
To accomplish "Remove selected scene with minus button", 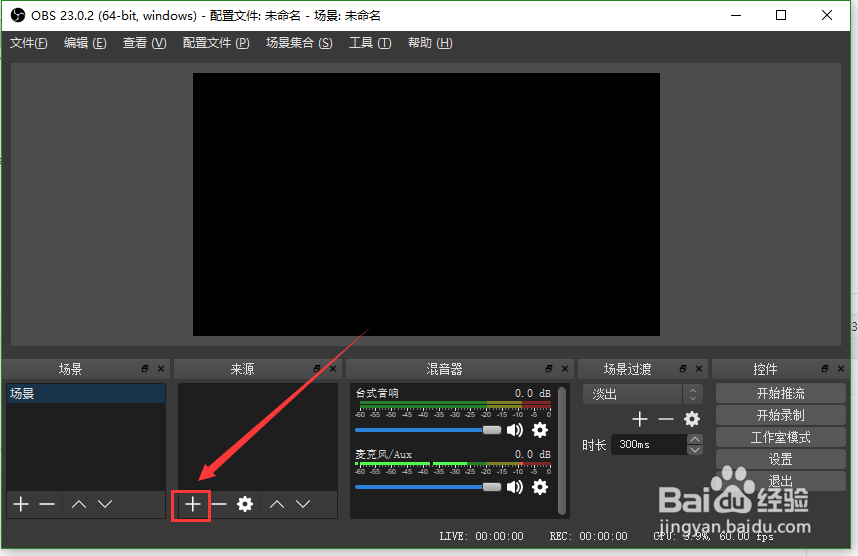I will (x=47, y=504).
